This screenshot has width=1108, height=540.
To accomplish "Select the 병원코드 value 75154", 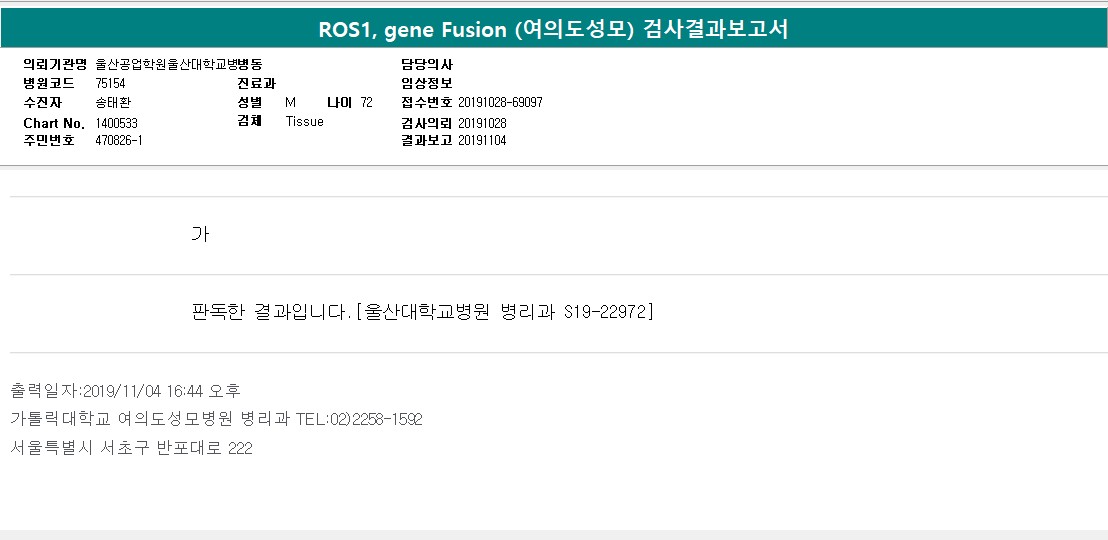I will 110,83.
